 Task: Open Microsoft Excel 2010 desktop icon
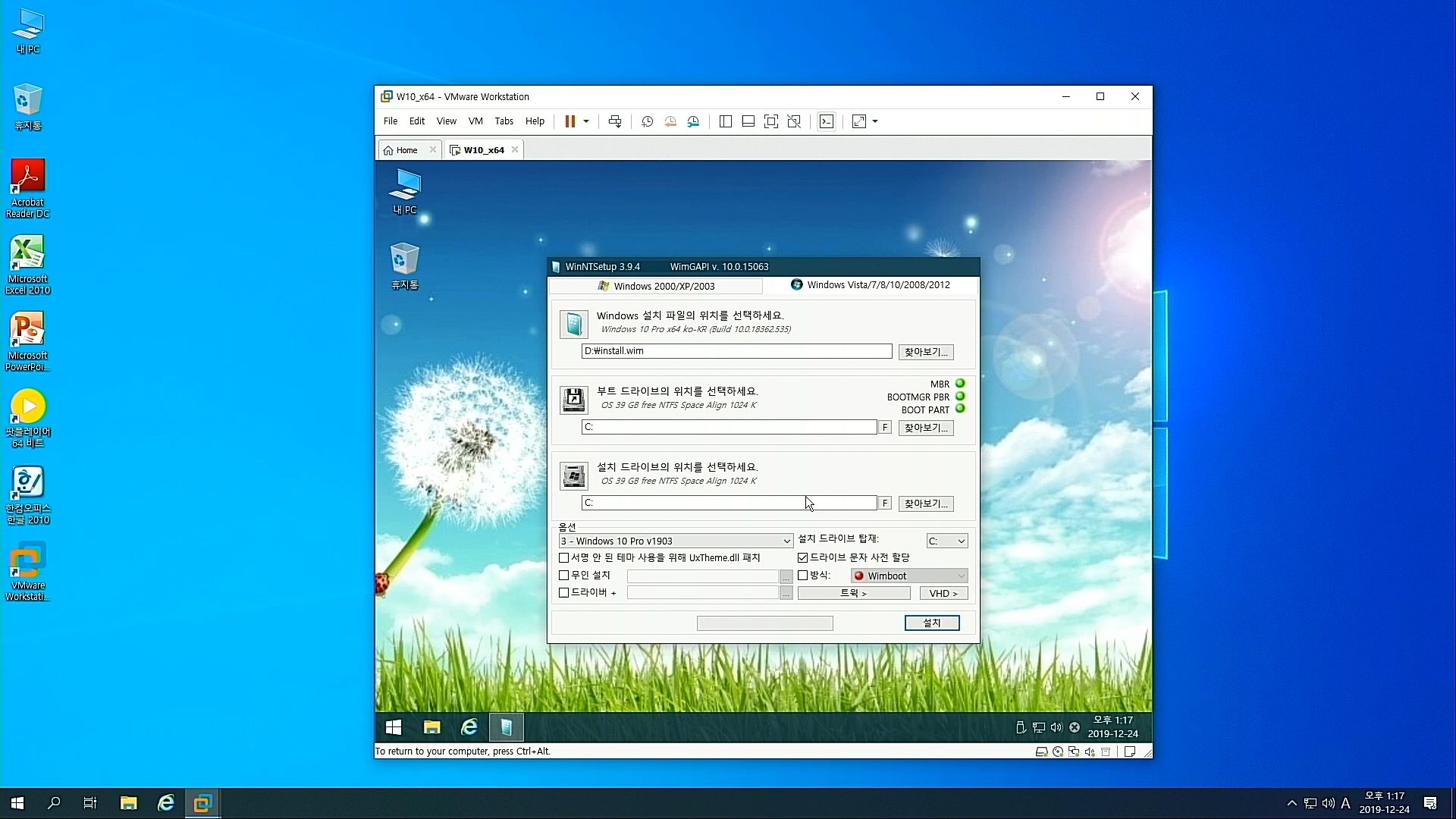(27, 265)
